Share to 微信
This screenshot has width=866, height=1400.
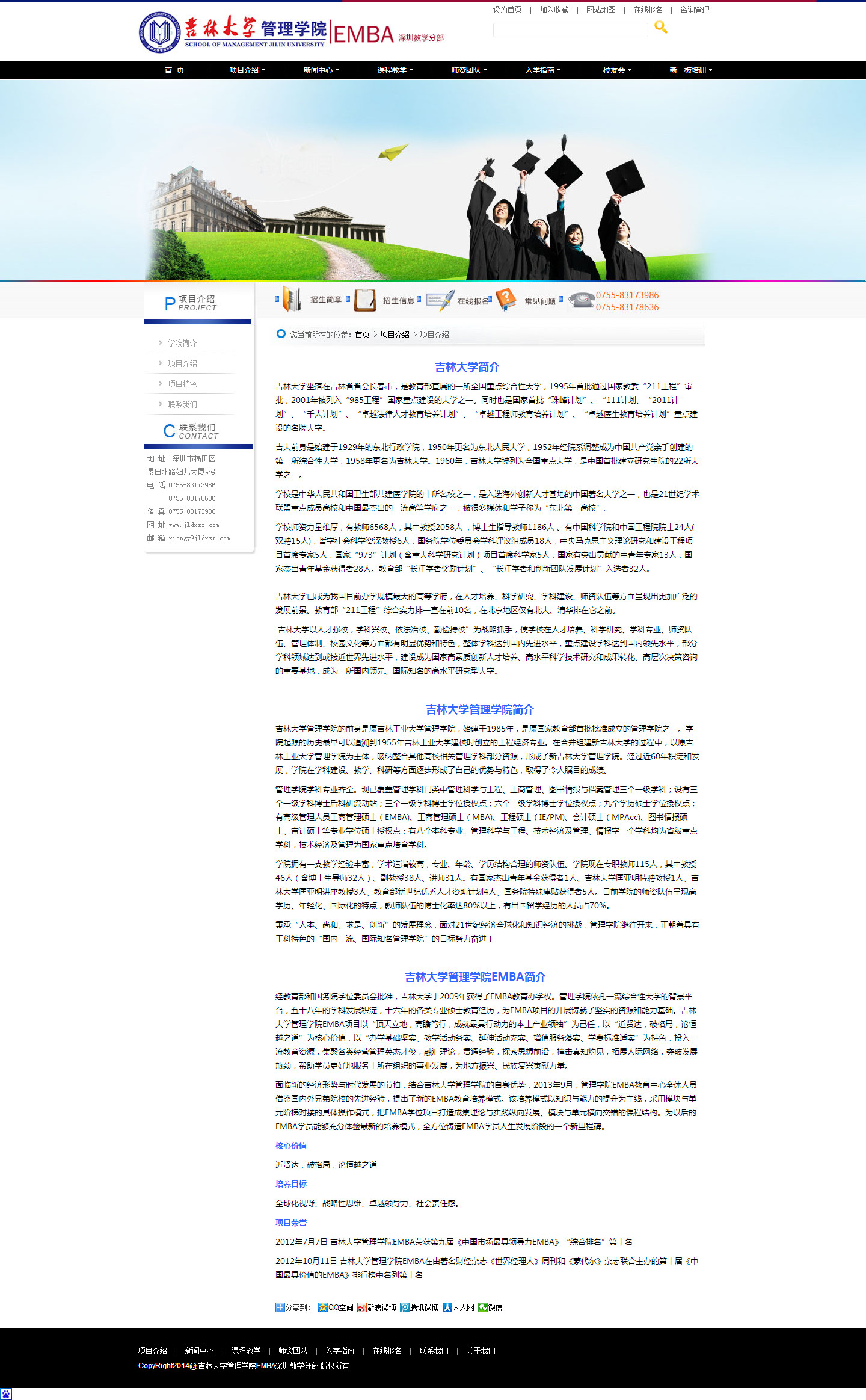pyautogui.click(x=490, y=1307)
